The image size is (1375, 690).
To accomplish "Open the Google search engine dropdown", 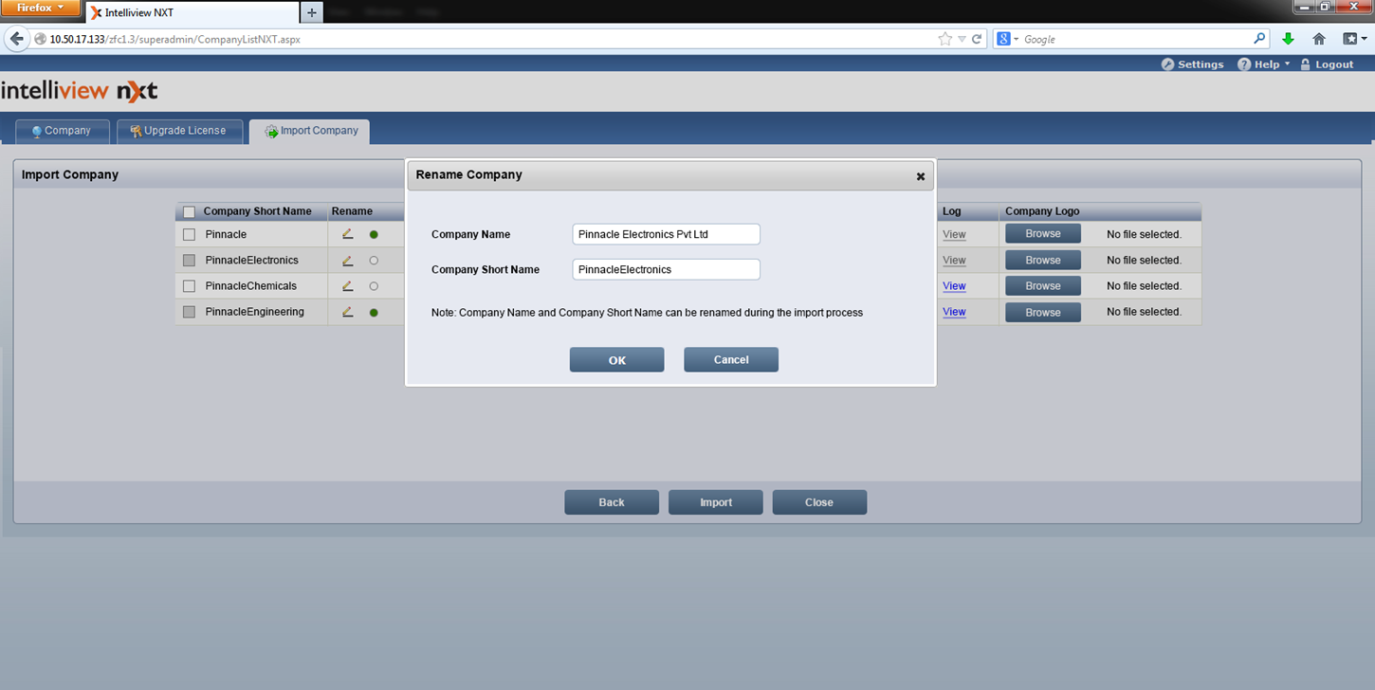I will click(1009, 39).
